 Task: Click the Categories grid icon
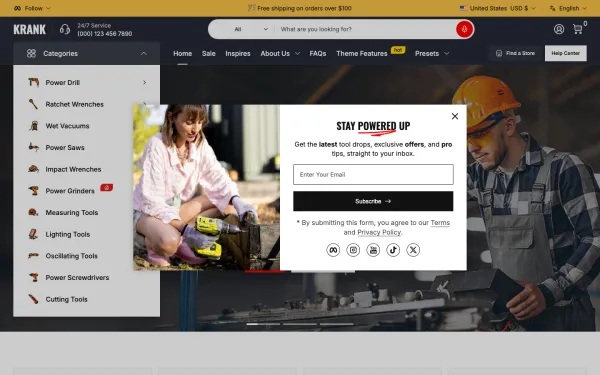(31, 53)
